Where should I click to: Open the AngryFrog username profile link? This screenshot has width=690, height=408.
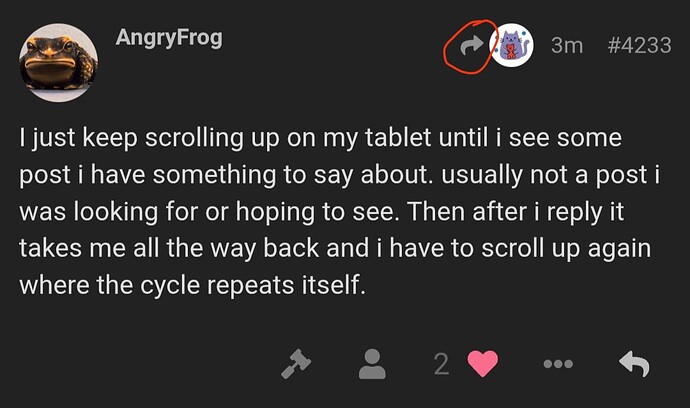(169, 39)
